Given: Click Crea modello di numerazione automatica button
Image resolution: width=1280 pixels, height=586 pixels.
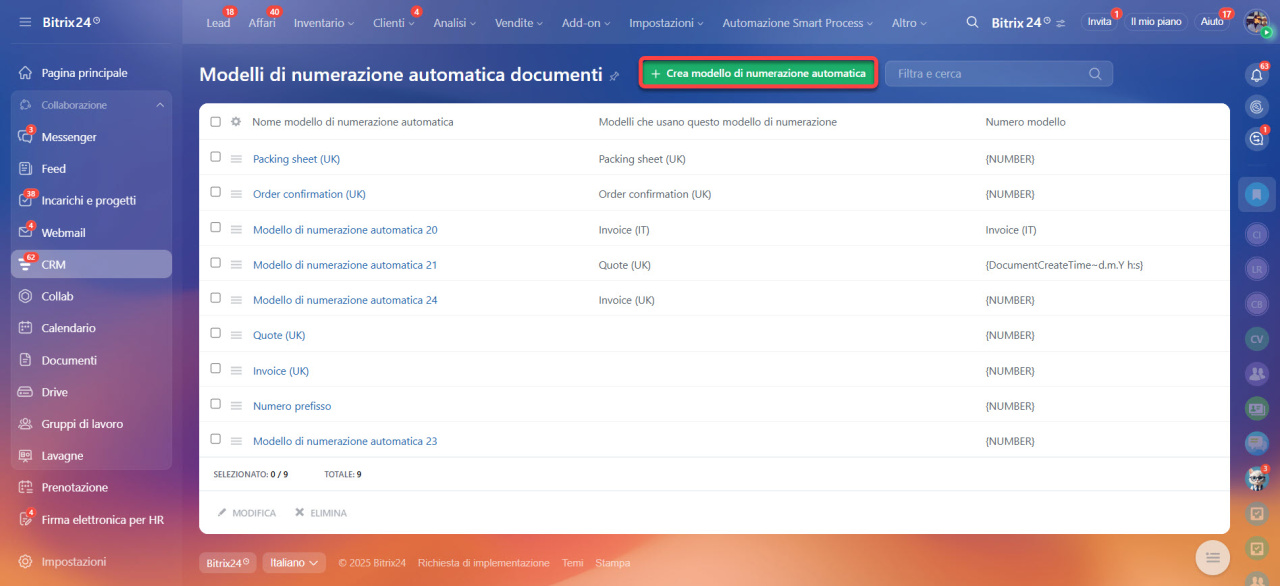Looking at the screenshot, I should click(x=758, y=73).
